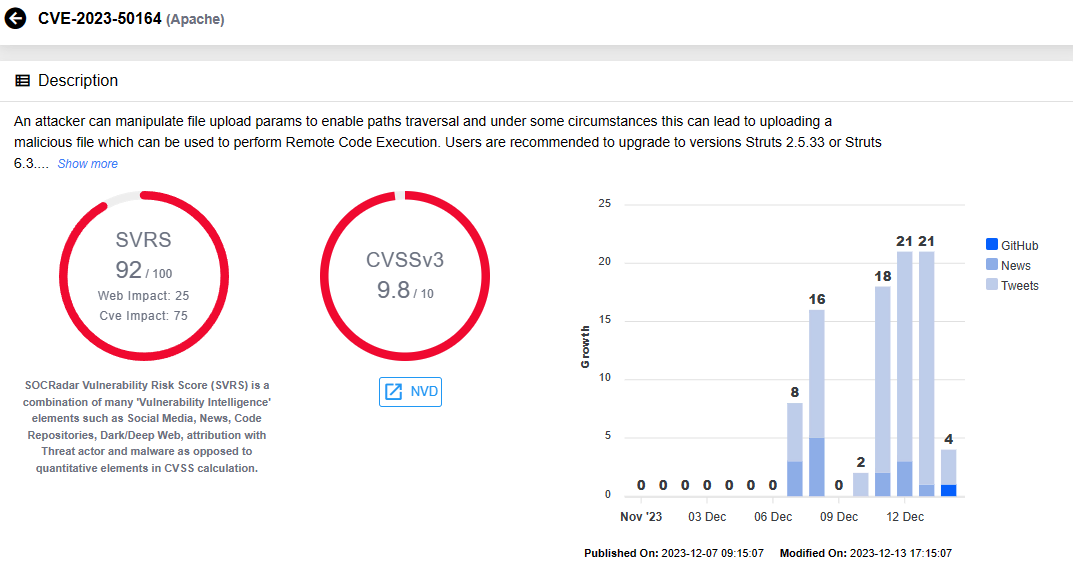The height and width of the screenshot is (568, 1073).
Task: Click the 09 Dec axis label
Action: [x=839, y=517]
